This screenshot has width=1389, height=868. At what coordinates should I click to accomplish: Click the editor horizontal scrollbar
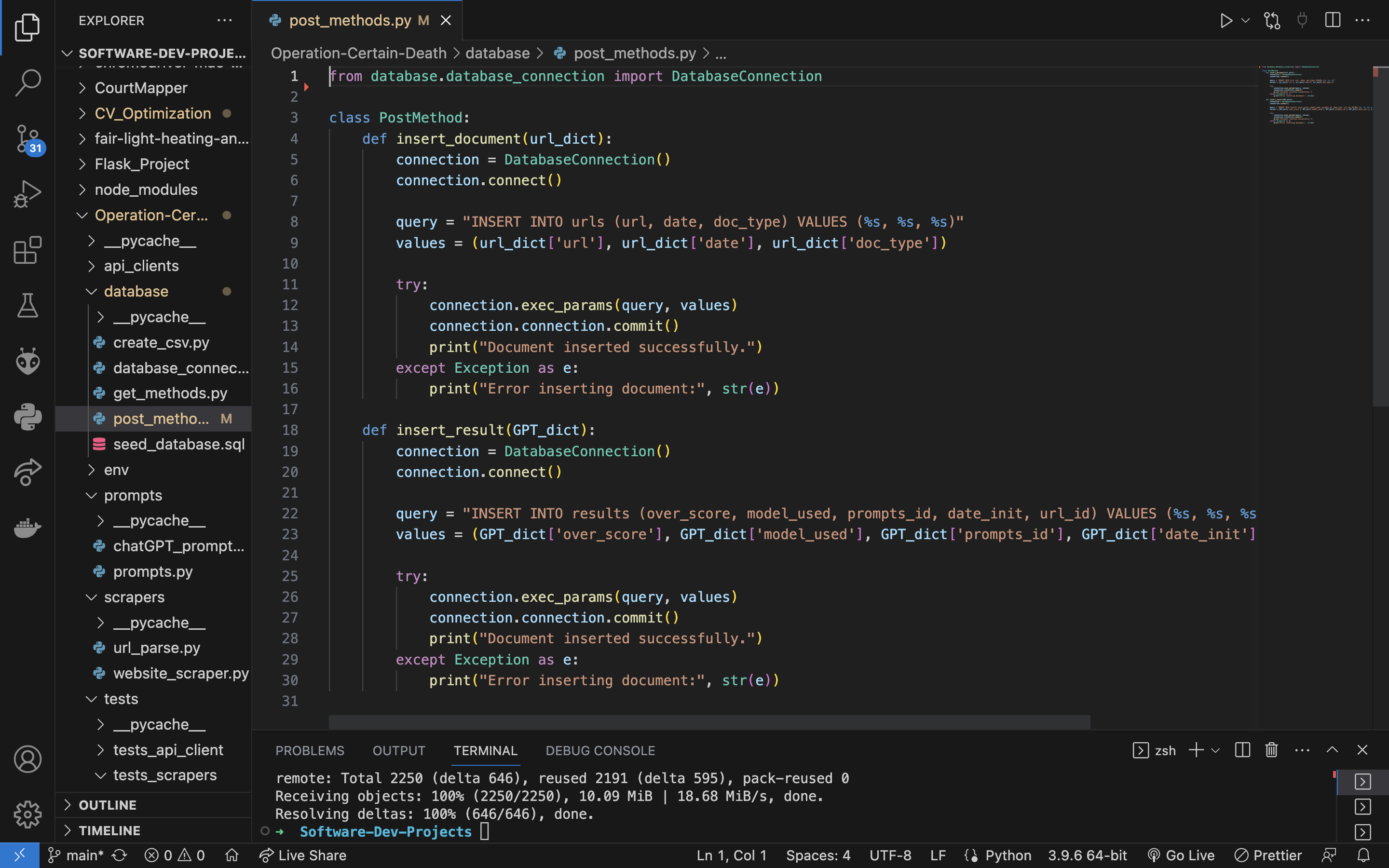[709, 722]
